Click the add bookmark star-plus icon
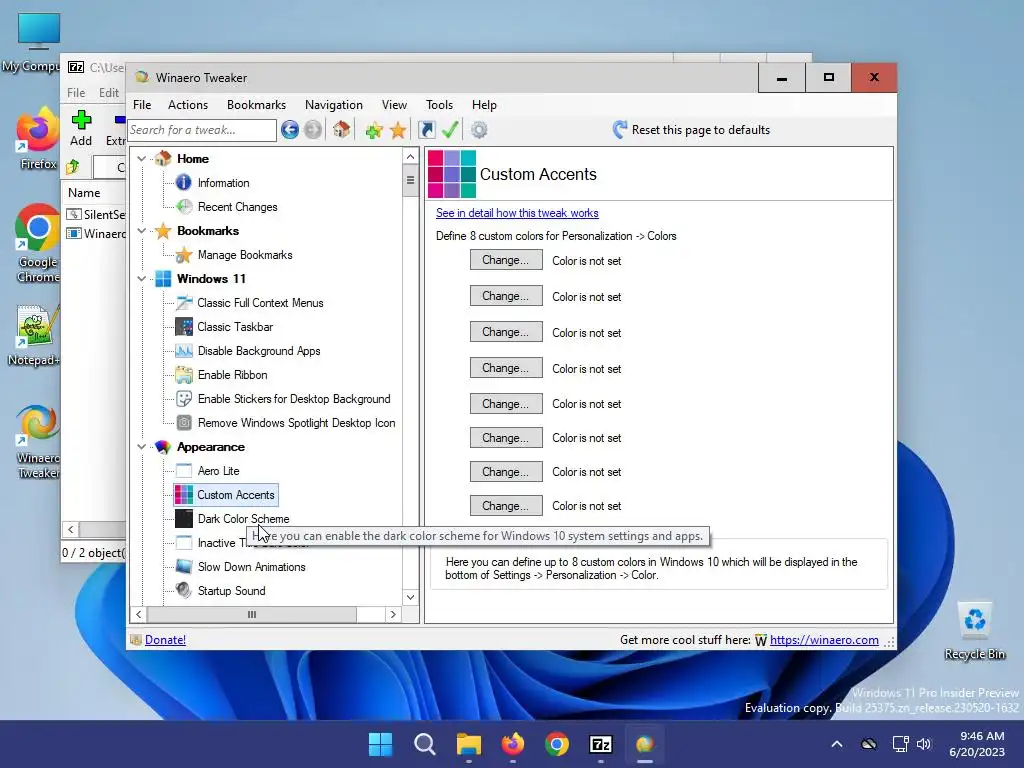Screen dimensions: 1024x768 [x=374, y=130]
